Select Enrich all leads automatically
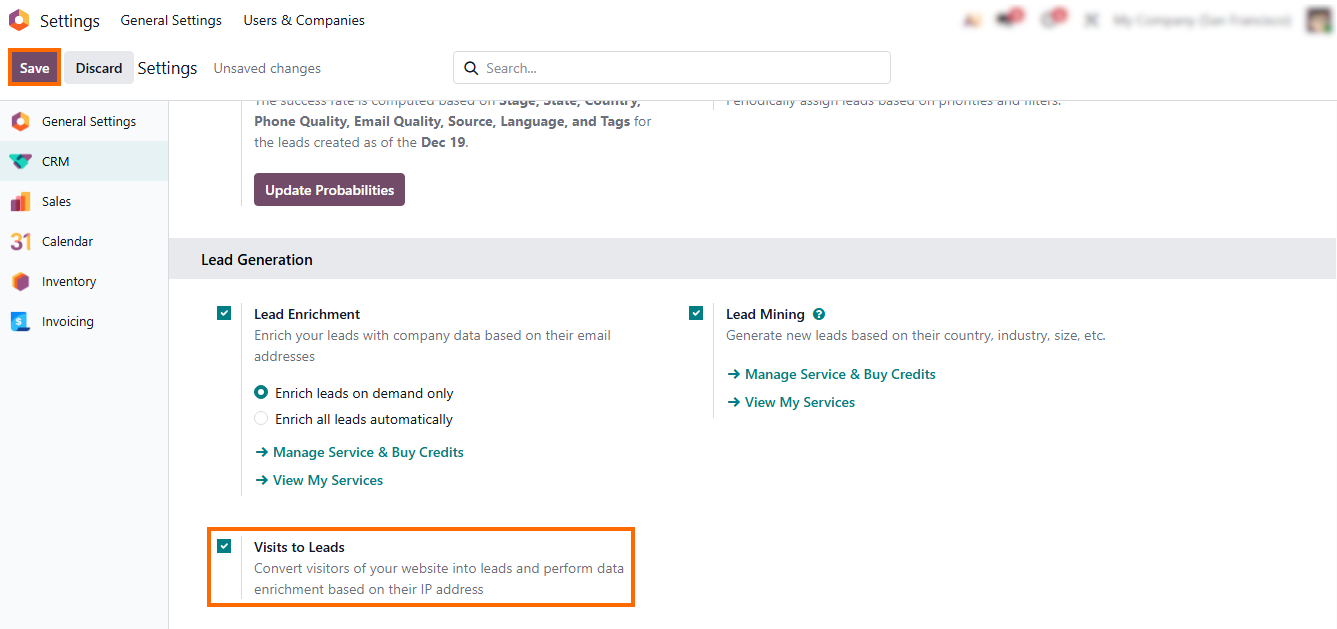The image size is (1337, 629). (261, 419)
